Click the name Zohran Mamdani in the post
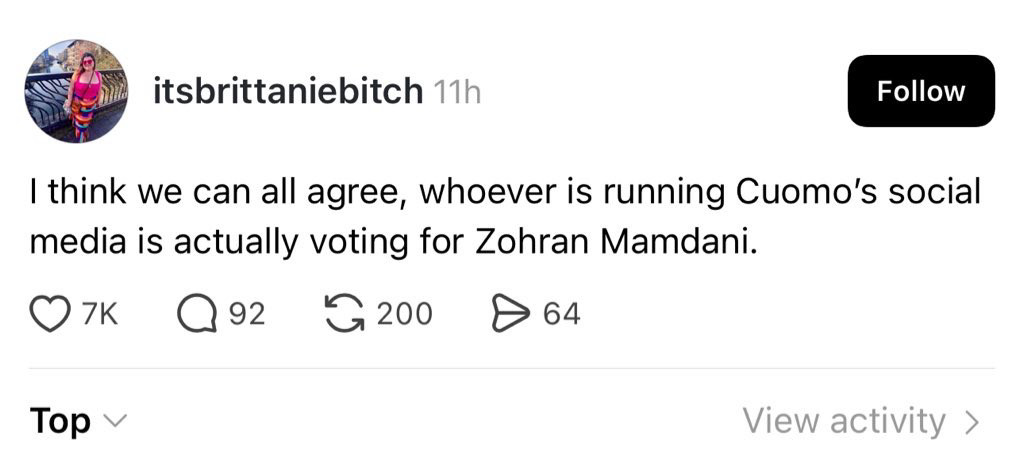The image size is (1024, 471). pos(614,241)
